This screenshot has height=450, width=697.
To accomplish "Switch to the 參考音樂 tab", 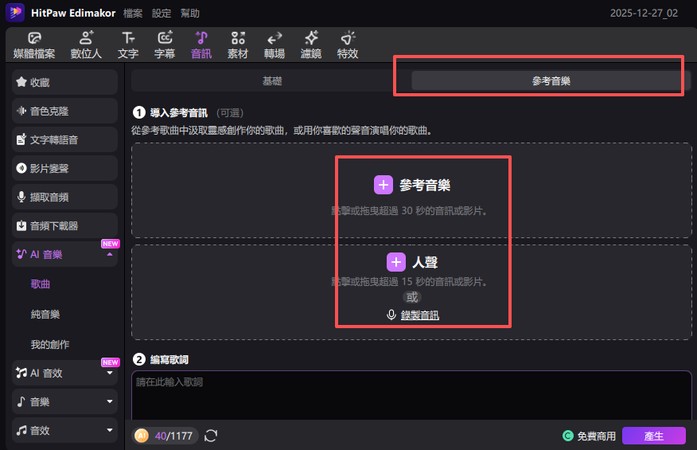I will click(551, 81).
